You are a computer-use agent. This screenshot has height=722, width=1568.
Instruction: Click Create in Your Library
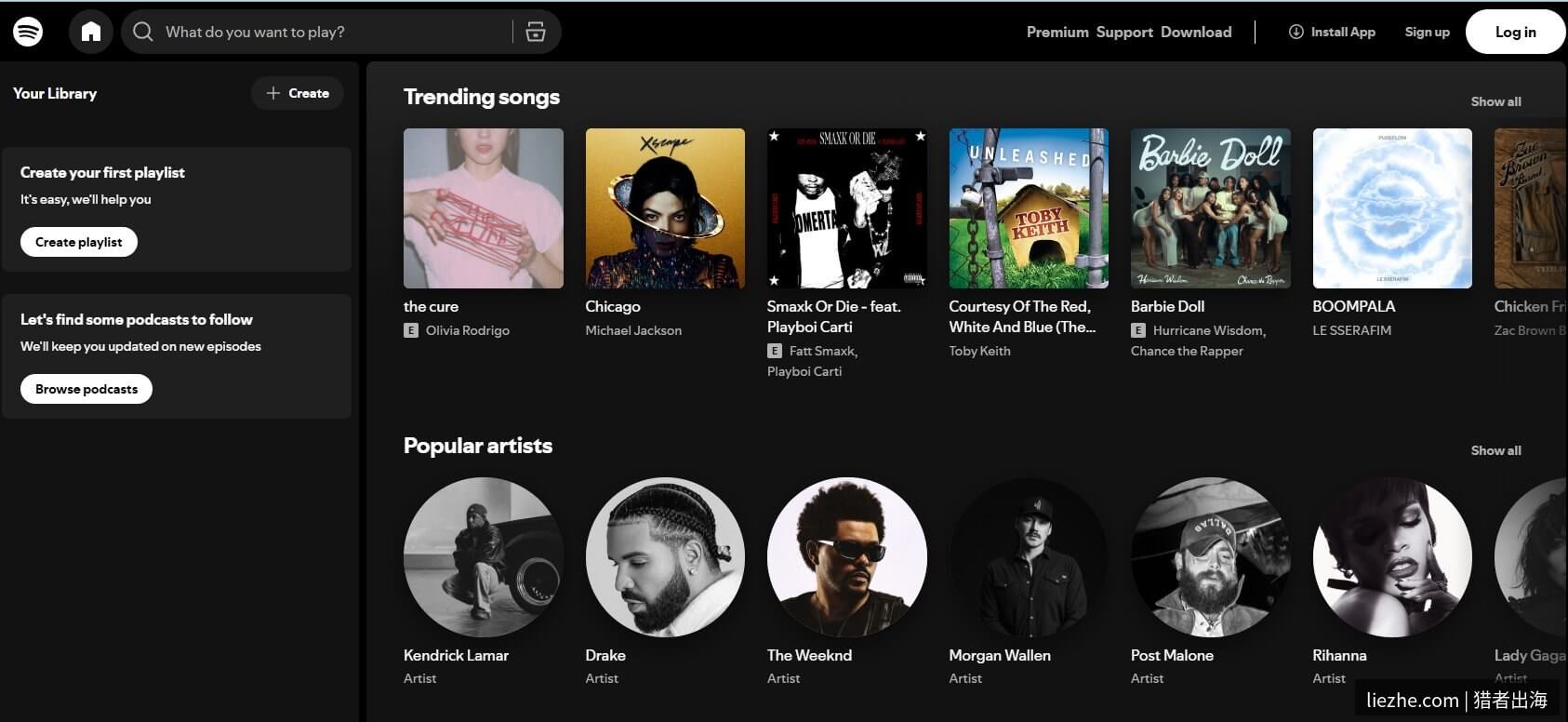(x=298, y=93)
